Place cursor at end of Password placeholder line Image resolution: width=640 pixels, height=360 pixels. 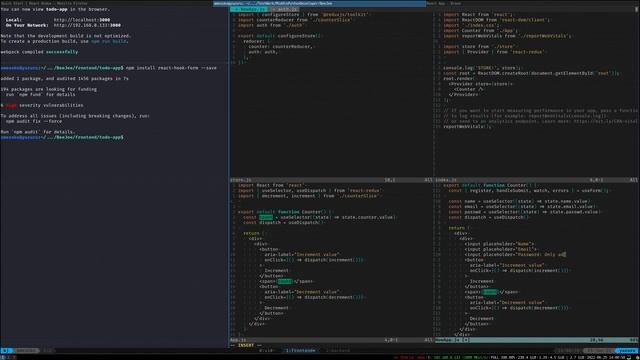[x=564, y=254]
